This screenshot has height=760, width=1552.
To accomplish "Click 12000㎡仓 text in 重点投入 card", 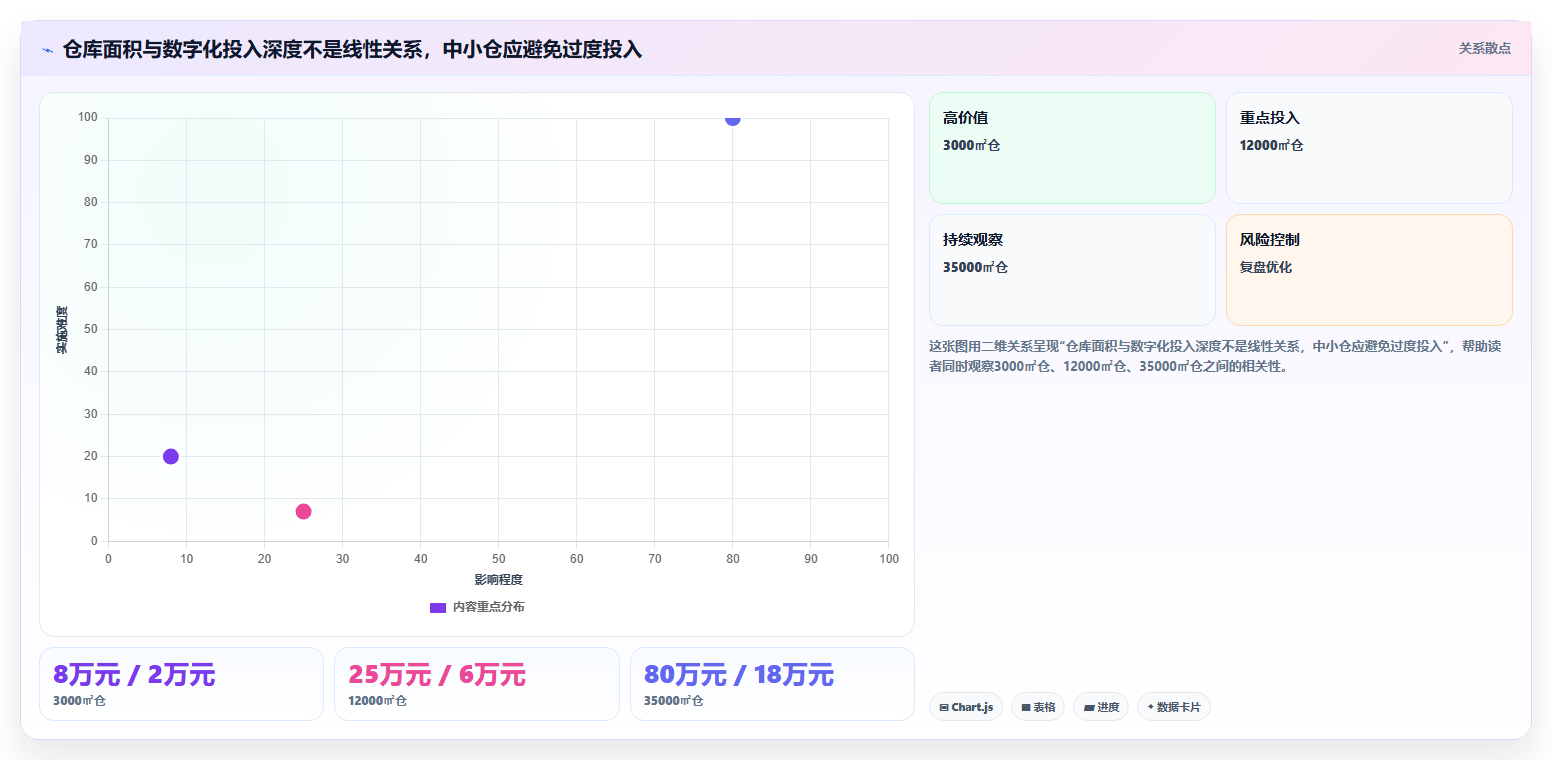I will (x=1272, y=145).
